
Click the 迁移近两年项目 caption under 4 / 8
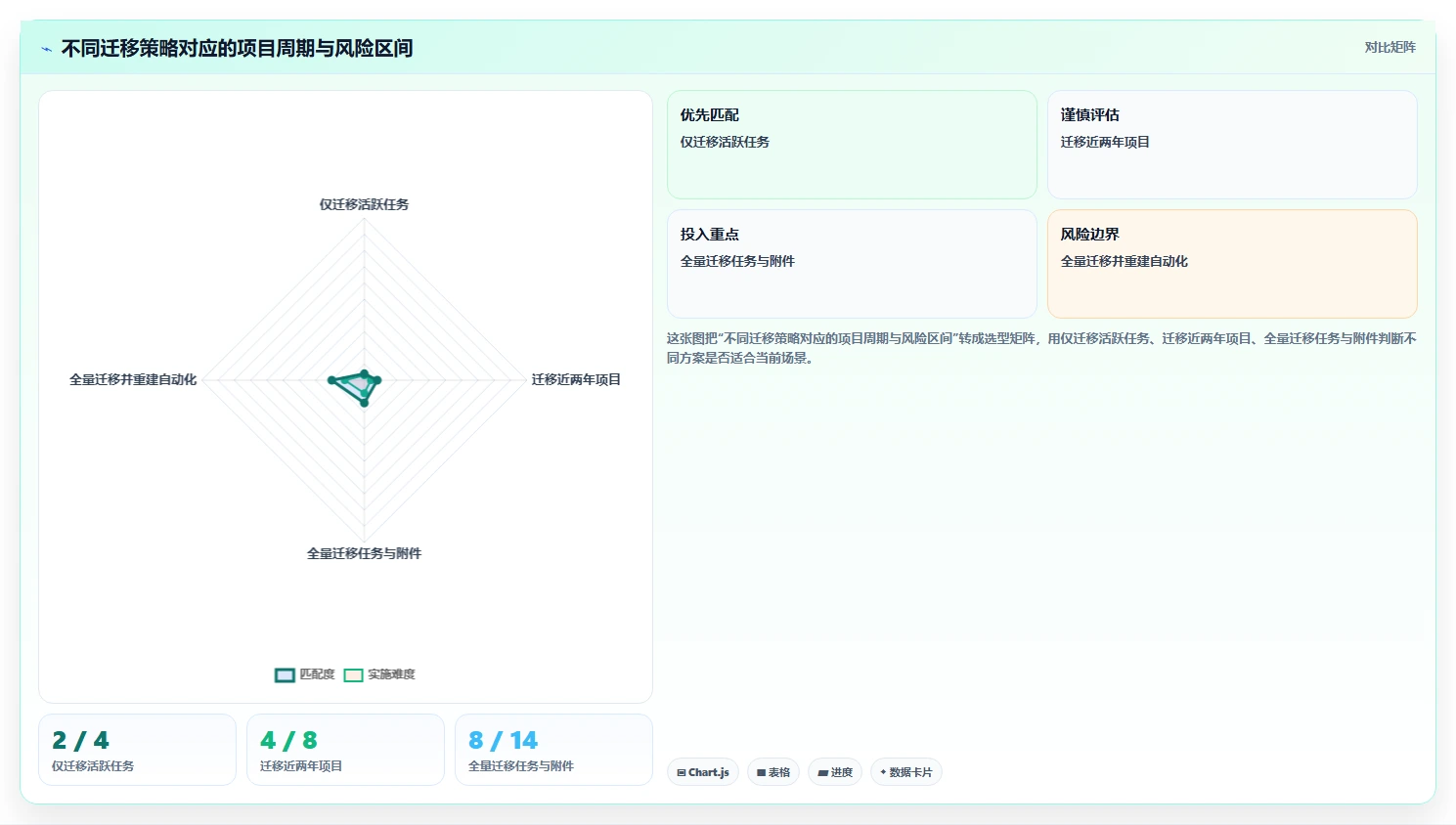click(x=301, y=766)
